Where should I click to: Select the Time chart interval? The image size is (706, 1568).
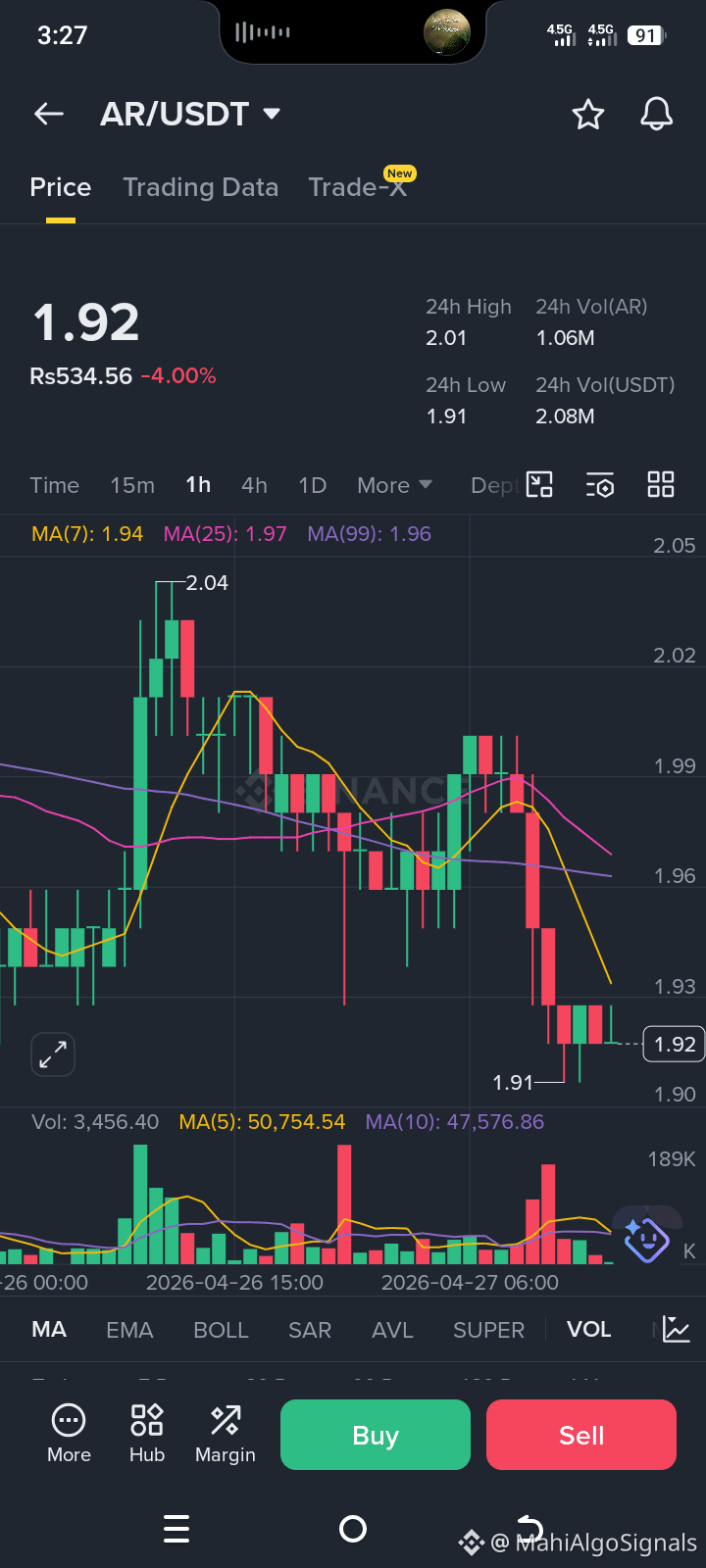point(54,485)
